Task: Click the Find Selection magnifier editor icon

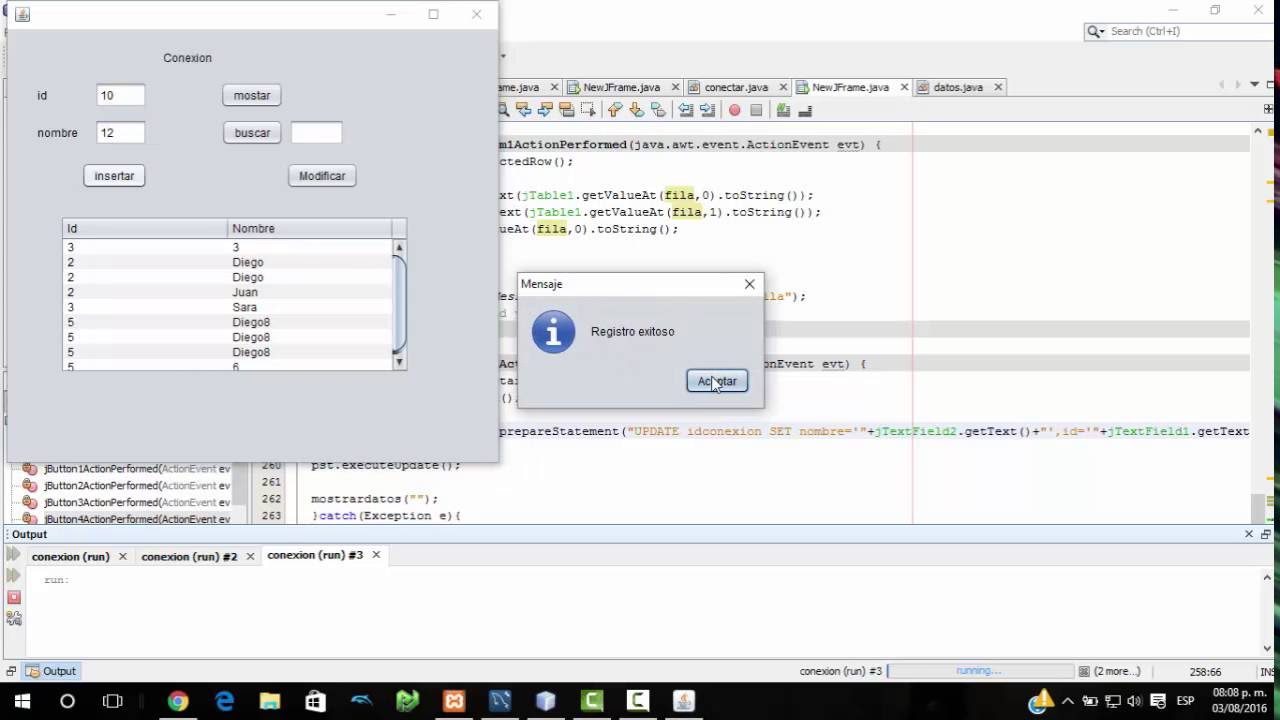Action: (x=503, y=110)
